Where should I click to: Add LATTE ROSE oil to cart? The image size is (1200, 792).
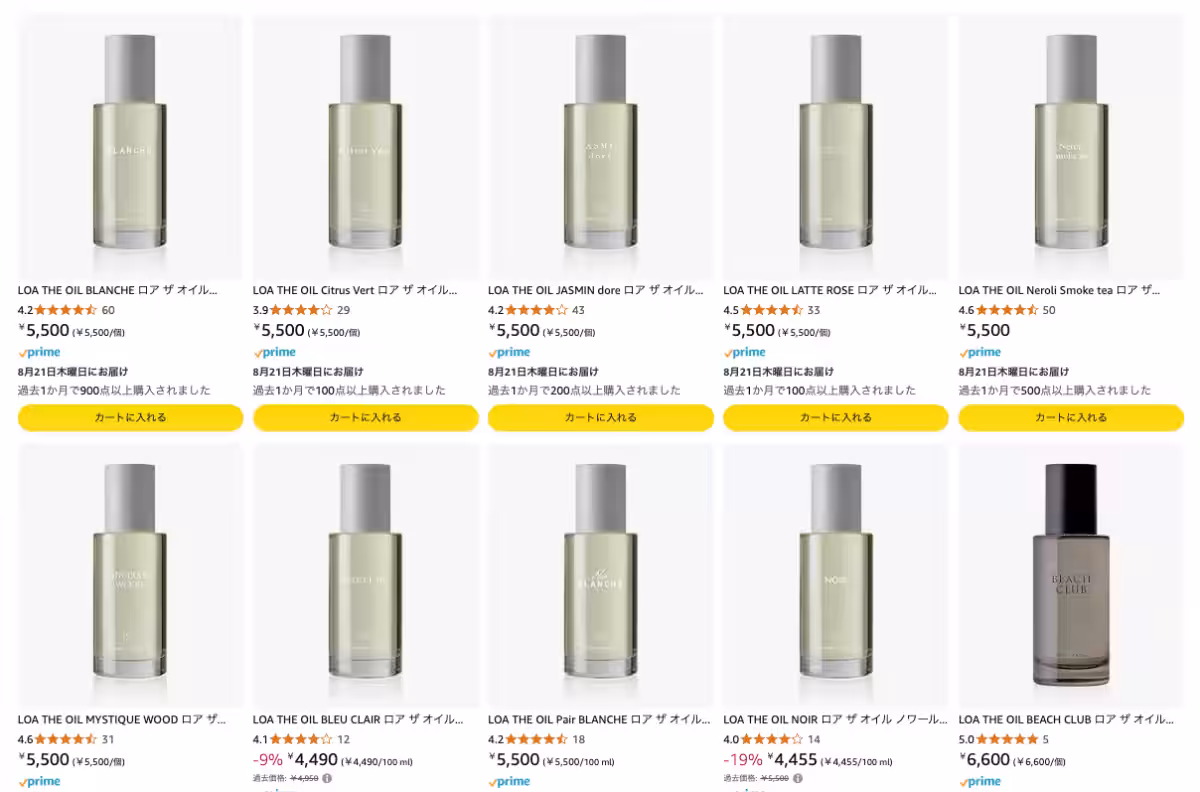pyautogui.click(x=835, y=417)
